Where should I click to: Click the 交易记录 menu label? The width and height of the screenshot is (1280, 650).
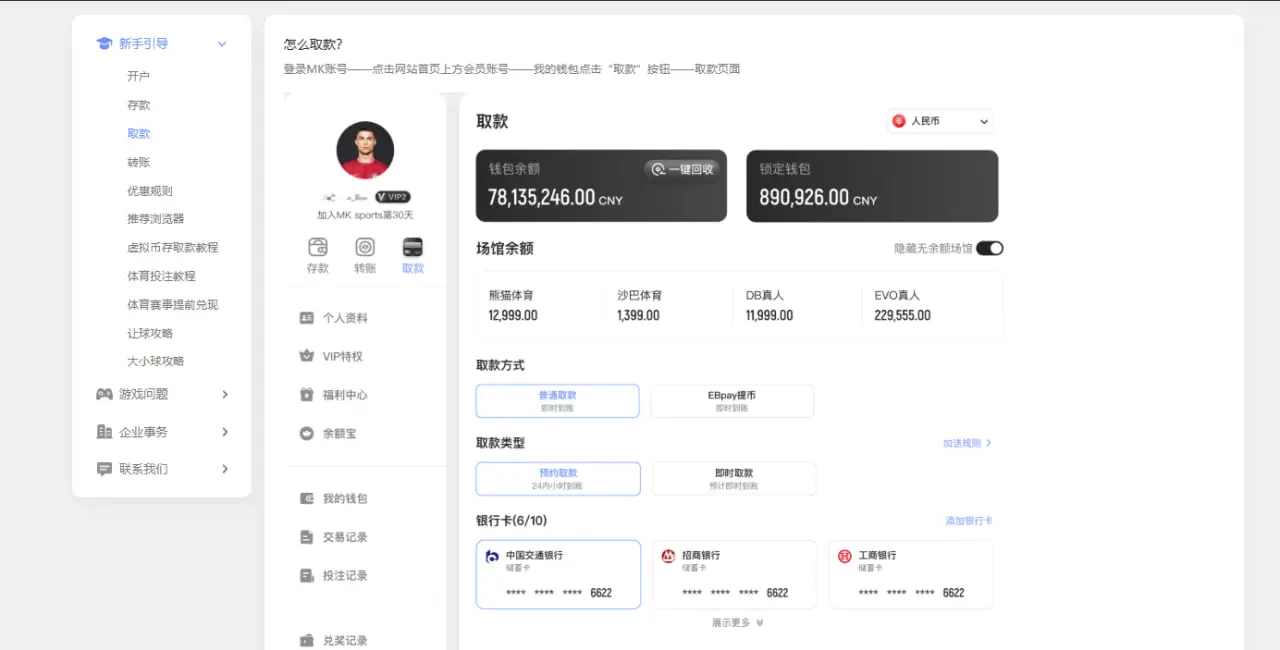click(345, 537)
